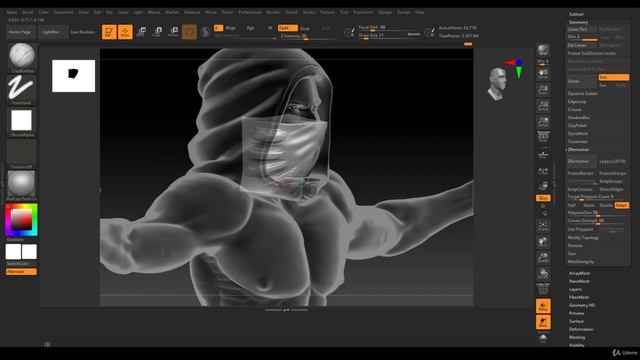The image size is (640, 360).
Task: Expand the DynaMesh section
Action: click(578, 133)
